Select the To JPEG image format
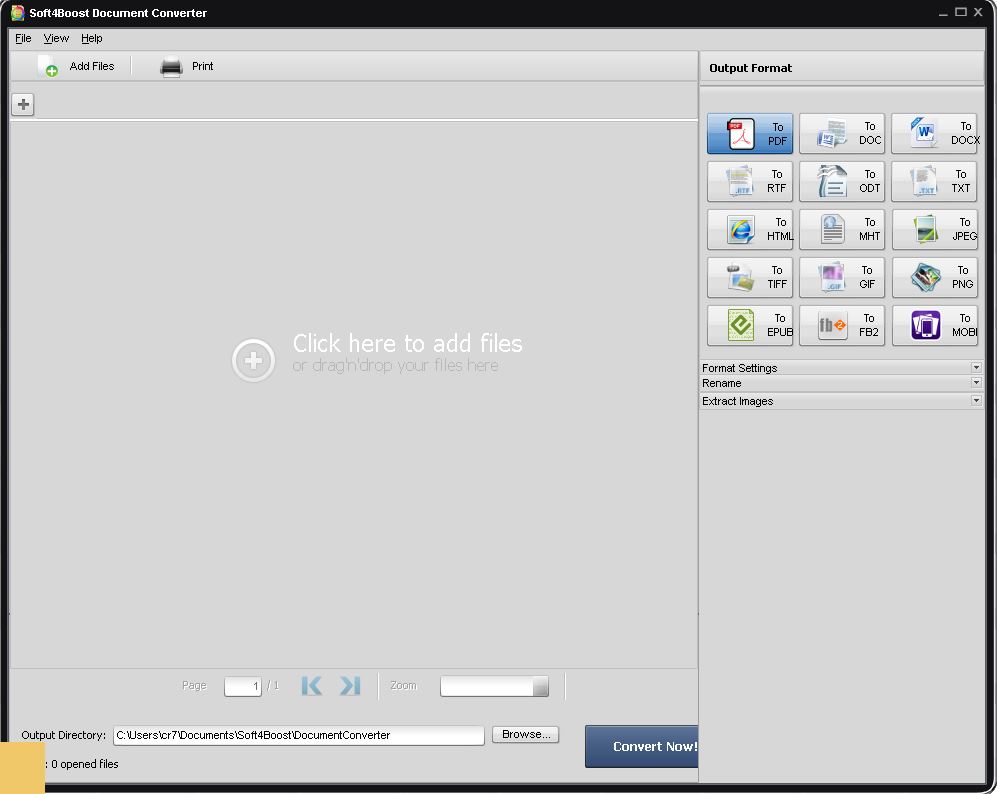Image resolution: width=997 pixels, height=794 pixels. [x=933, y=229]
